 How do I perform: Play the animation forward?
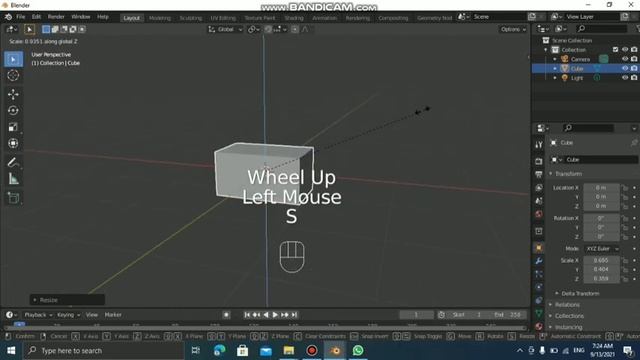[x=275, y=315]
